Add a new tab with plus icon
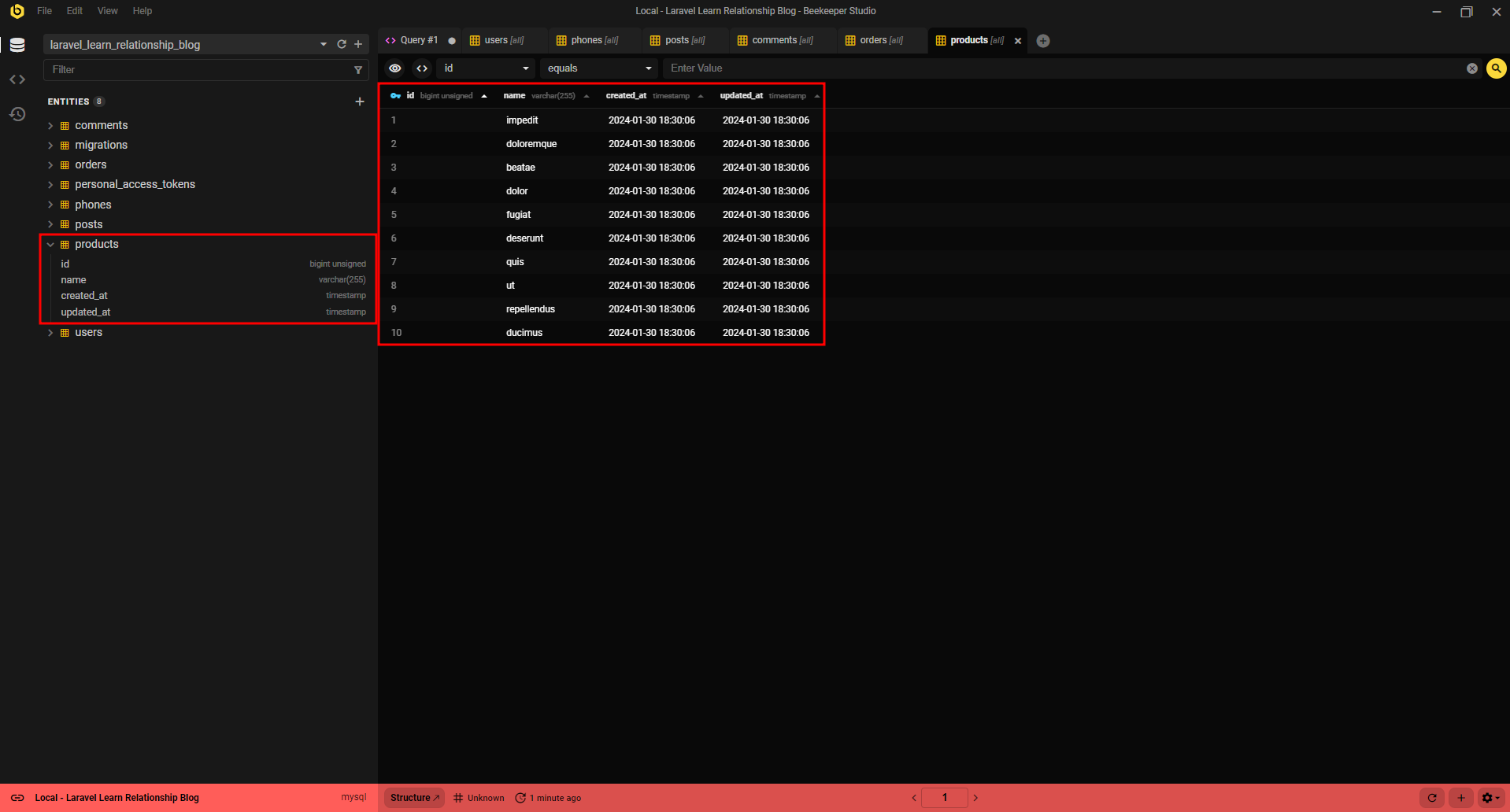Screen dimensions: 1510x812 point(1043,41)
